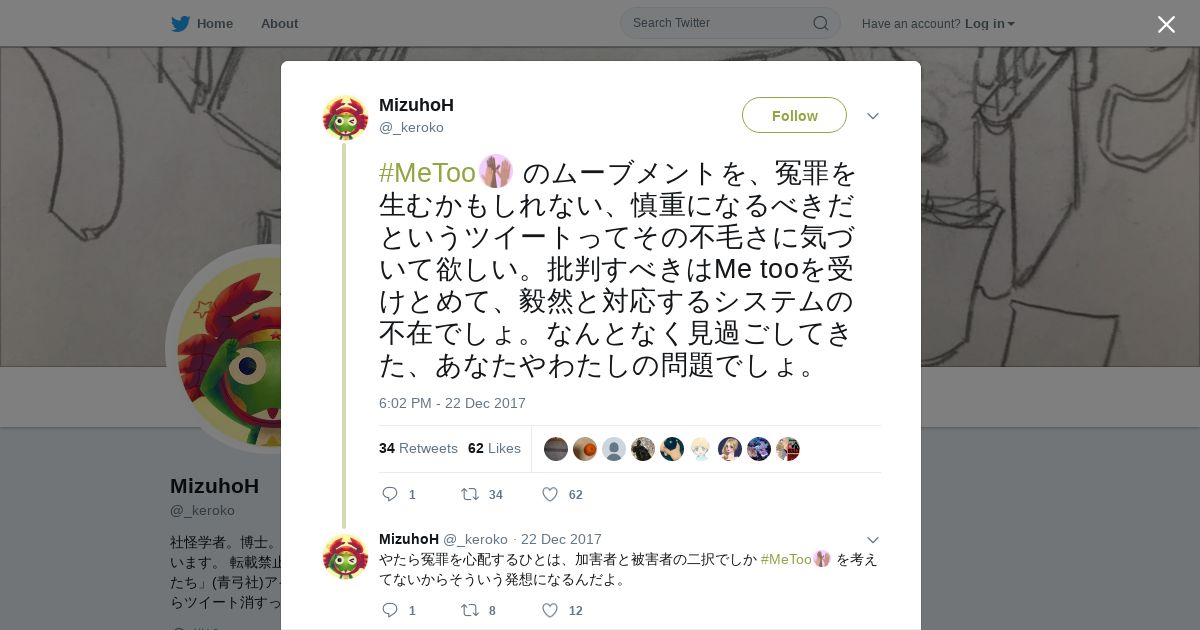Go to the About page
Image resolution: width=1200 pixels, height=630 pixels.
pos(279,23)
